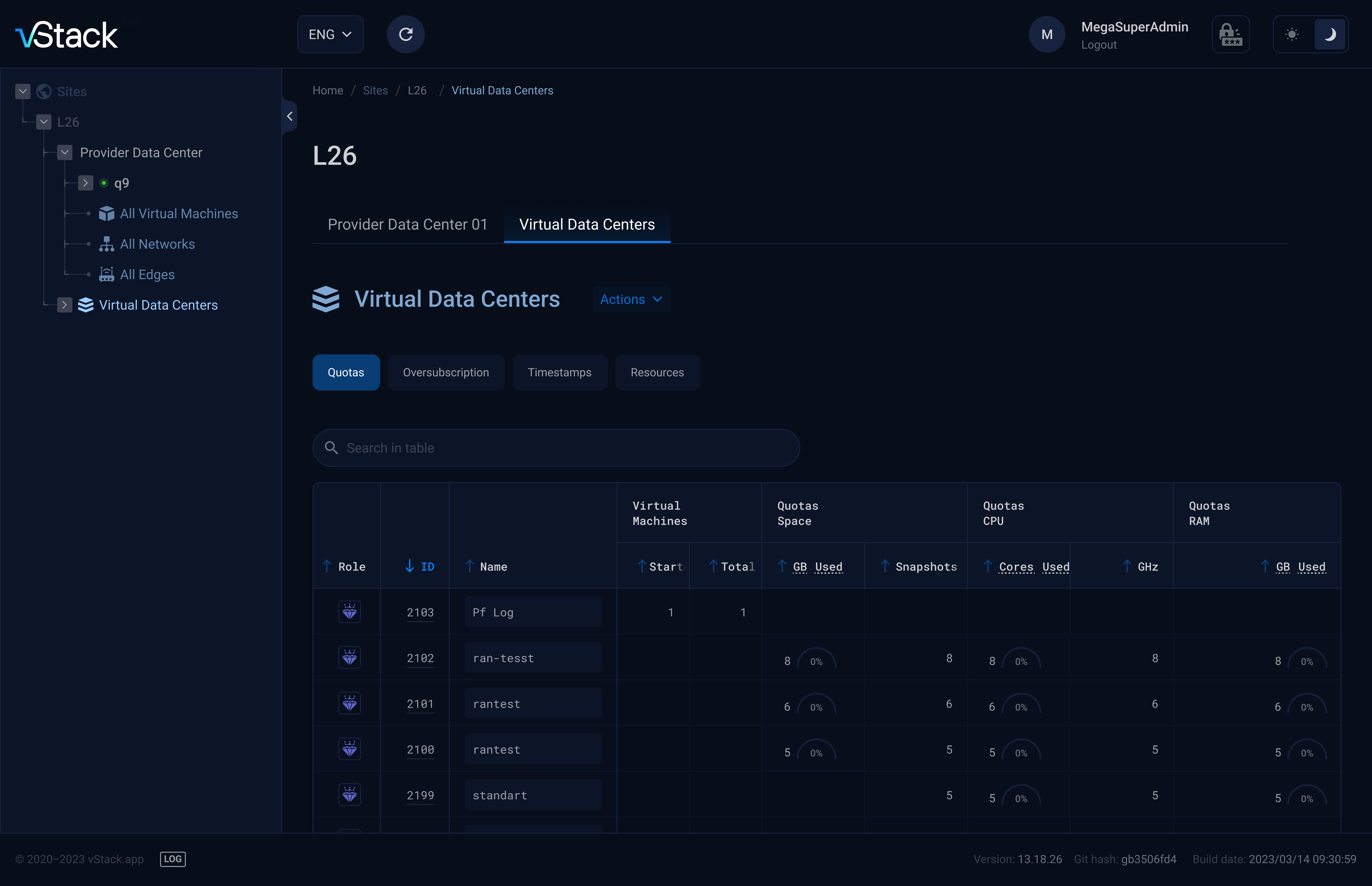
Task: Click role icon in row 2102
Action: [x=349, y=658]
